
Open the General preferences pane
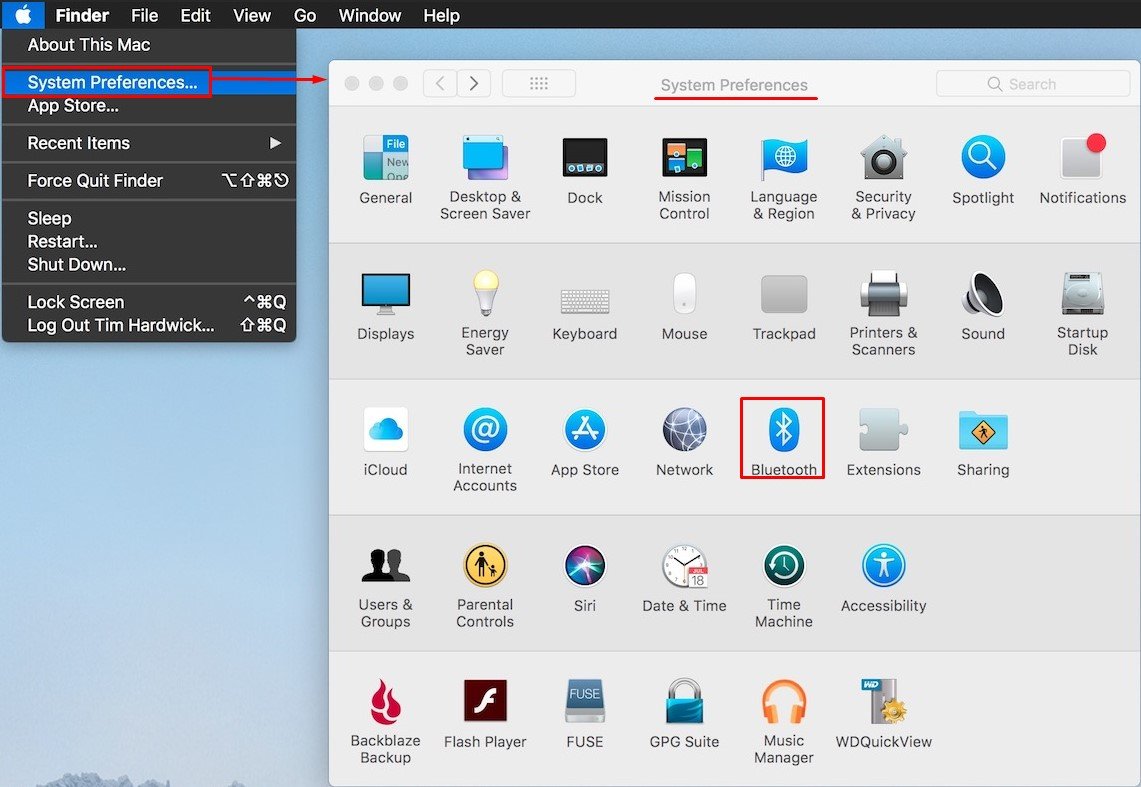386,169
